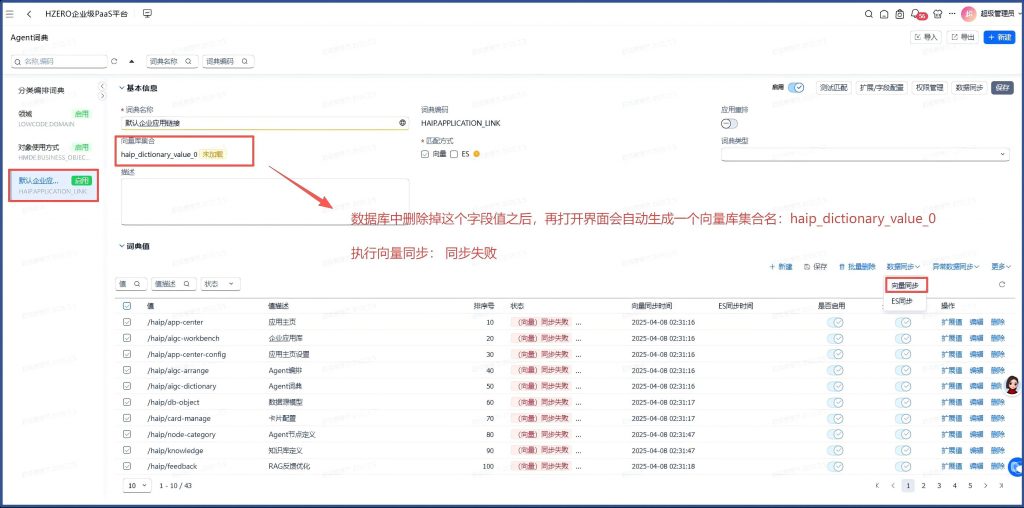The image size is (1024, 508).
Task: Choose ES同步 menu option
Action: point(903,301)
